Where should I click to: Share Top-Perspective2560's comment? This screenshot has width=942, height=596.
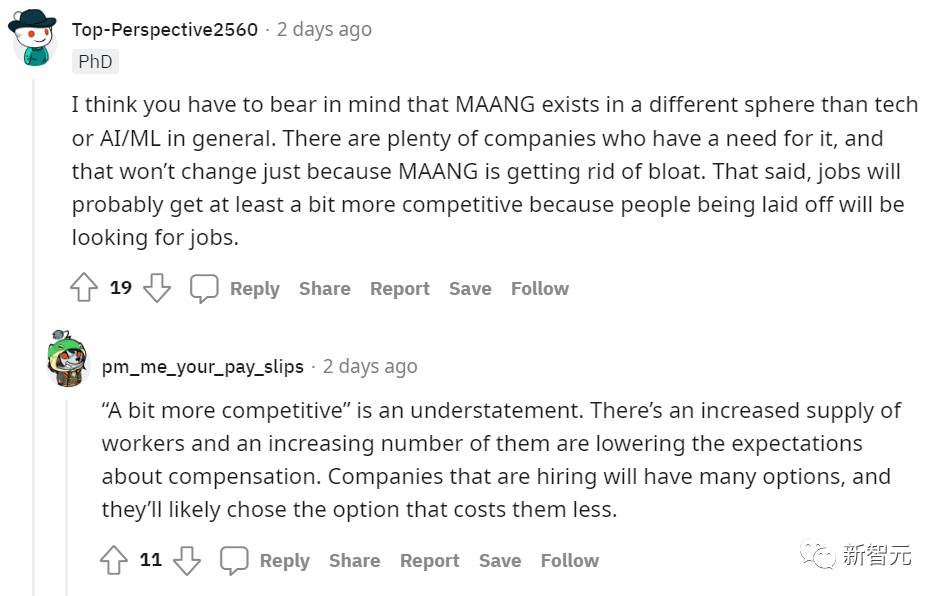[324, 289]
